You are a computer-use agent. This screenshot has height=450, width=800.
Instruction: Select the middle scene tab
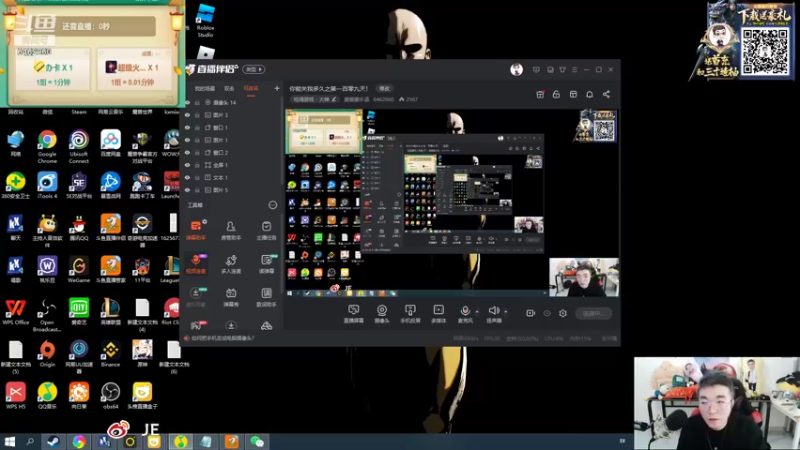229,88
